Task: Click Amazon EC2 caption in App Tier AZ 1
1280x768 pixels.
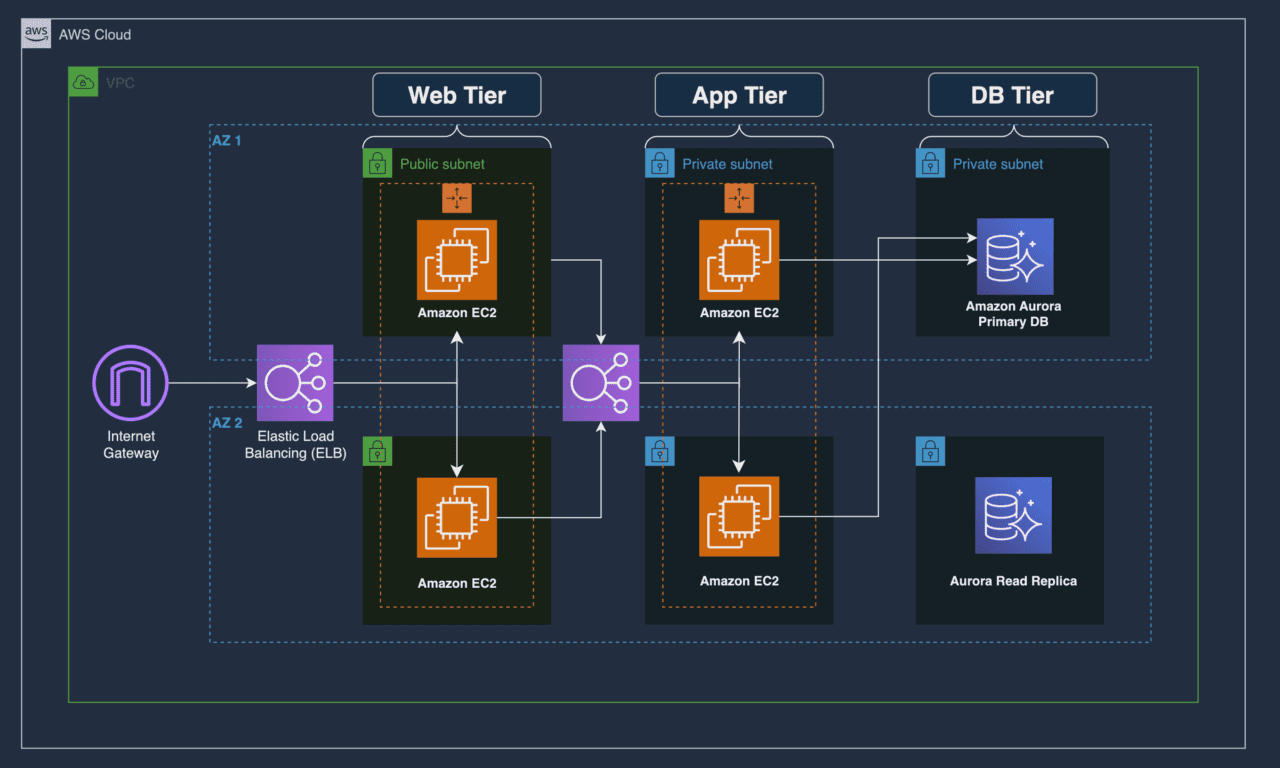Action: [739, 313]
